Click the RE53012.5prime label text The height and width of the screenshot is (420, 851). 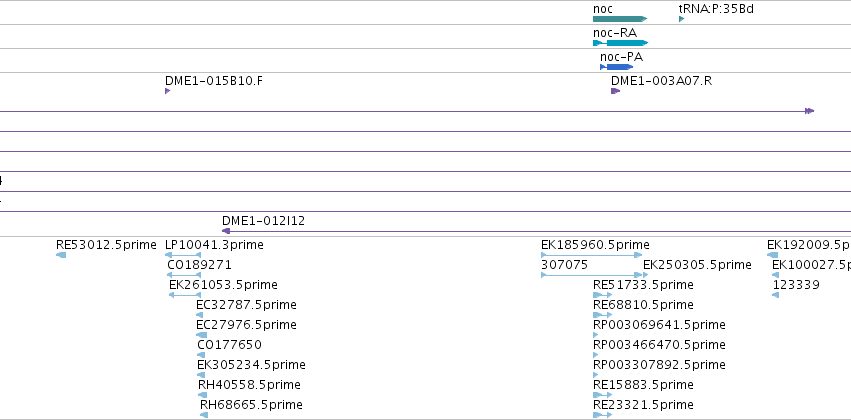pyautogui.click(x=106, y=245)
